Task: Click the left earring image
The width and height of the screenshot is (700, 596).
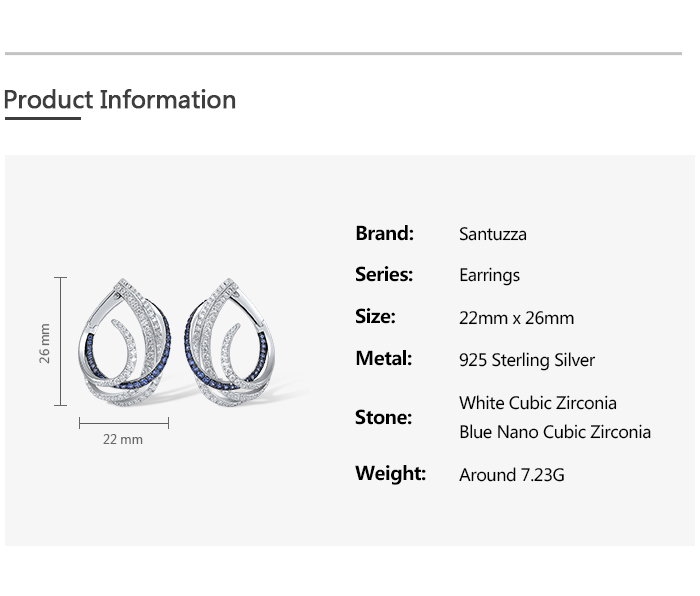Action: [x=123, y=342]
